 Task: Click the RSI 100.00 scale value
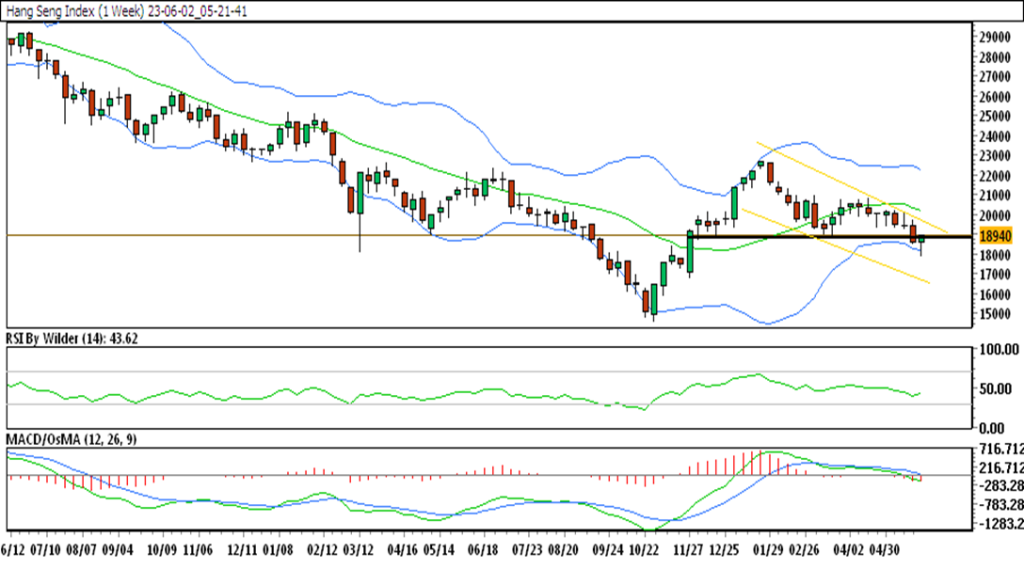999,350
